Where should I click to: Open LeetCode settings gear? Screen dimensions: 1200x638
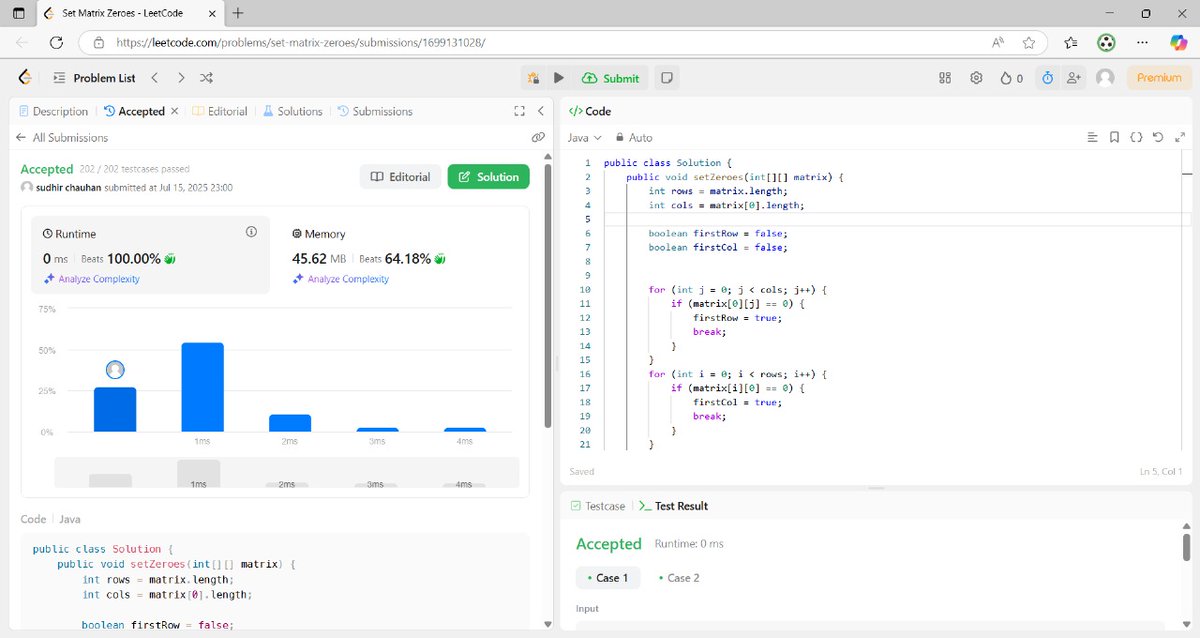[976, 78]
